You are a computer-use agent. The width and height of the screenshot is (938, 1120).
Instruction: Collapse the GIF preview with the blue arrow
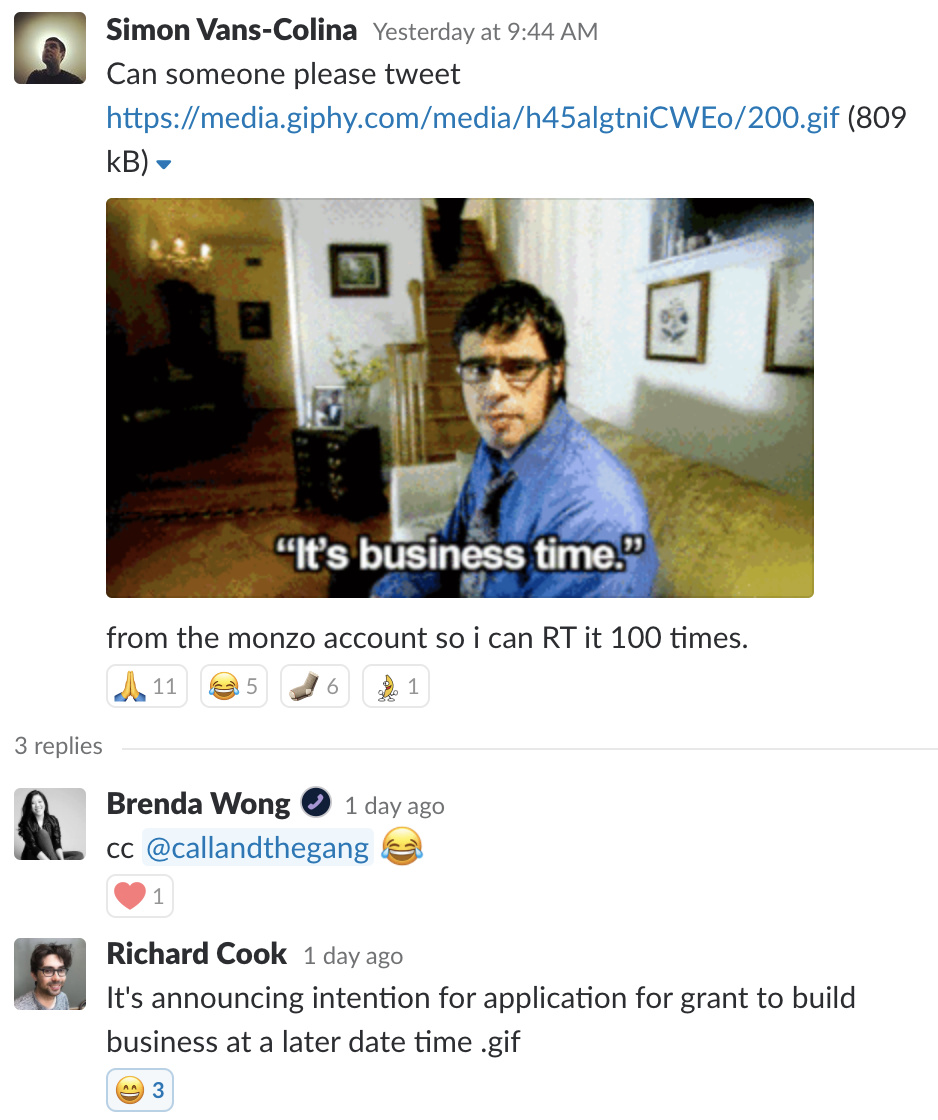pyautogui.click(x=164, y=164)
